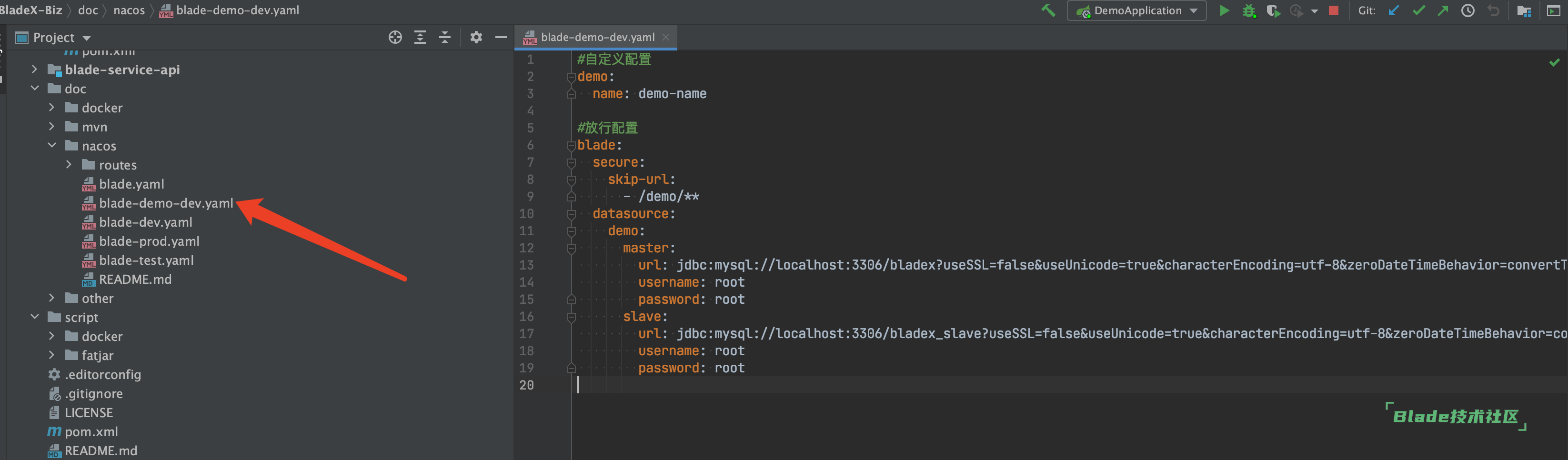Open the profiler dropdown arrow
Screen dimensions: 1568x460
click(1314, 11)
